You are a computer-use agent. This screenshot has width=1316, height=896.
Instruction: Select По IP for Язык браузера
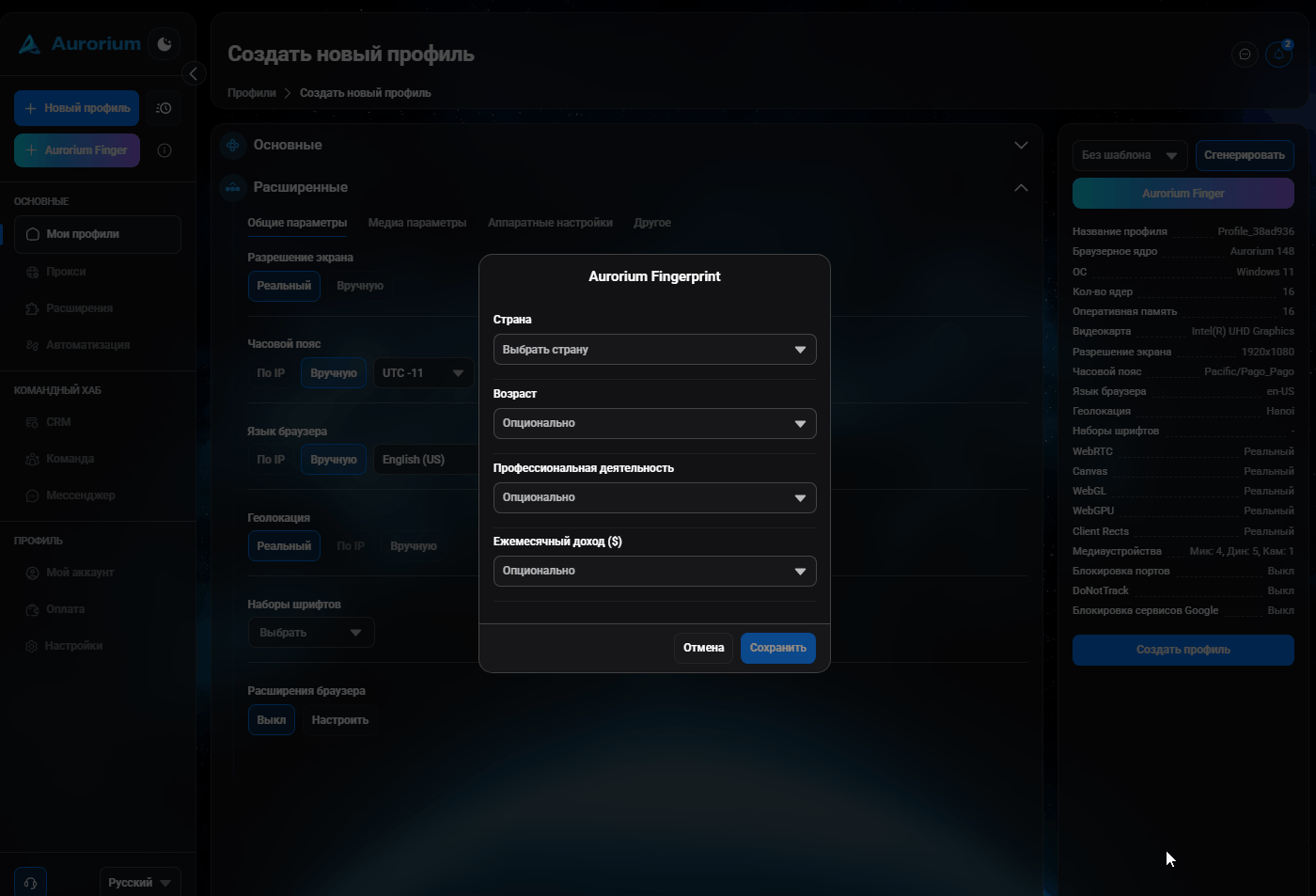pos(271,460)
